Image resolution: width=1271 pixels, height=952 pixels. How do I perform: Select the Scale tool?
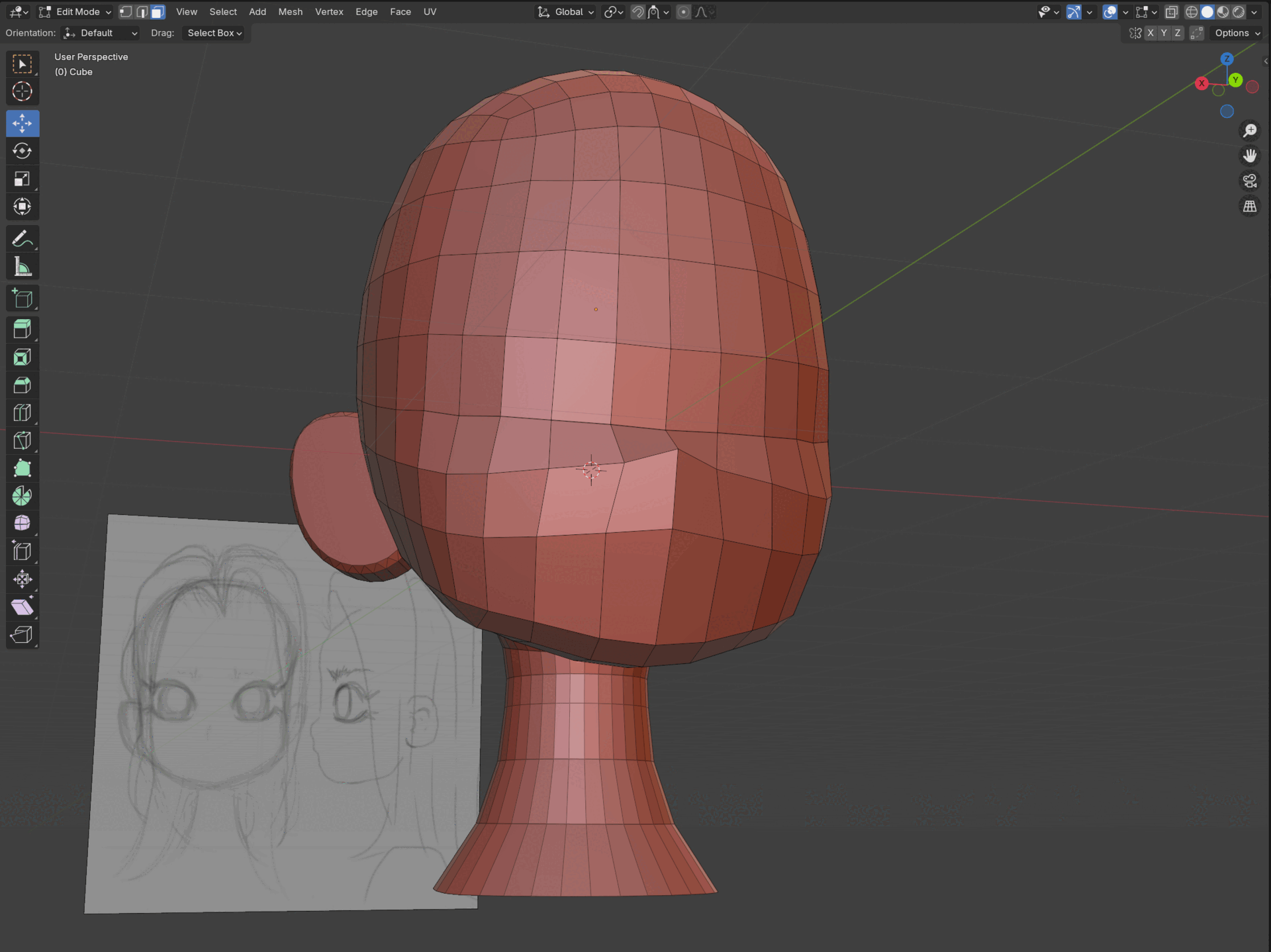tap(22, 179)
